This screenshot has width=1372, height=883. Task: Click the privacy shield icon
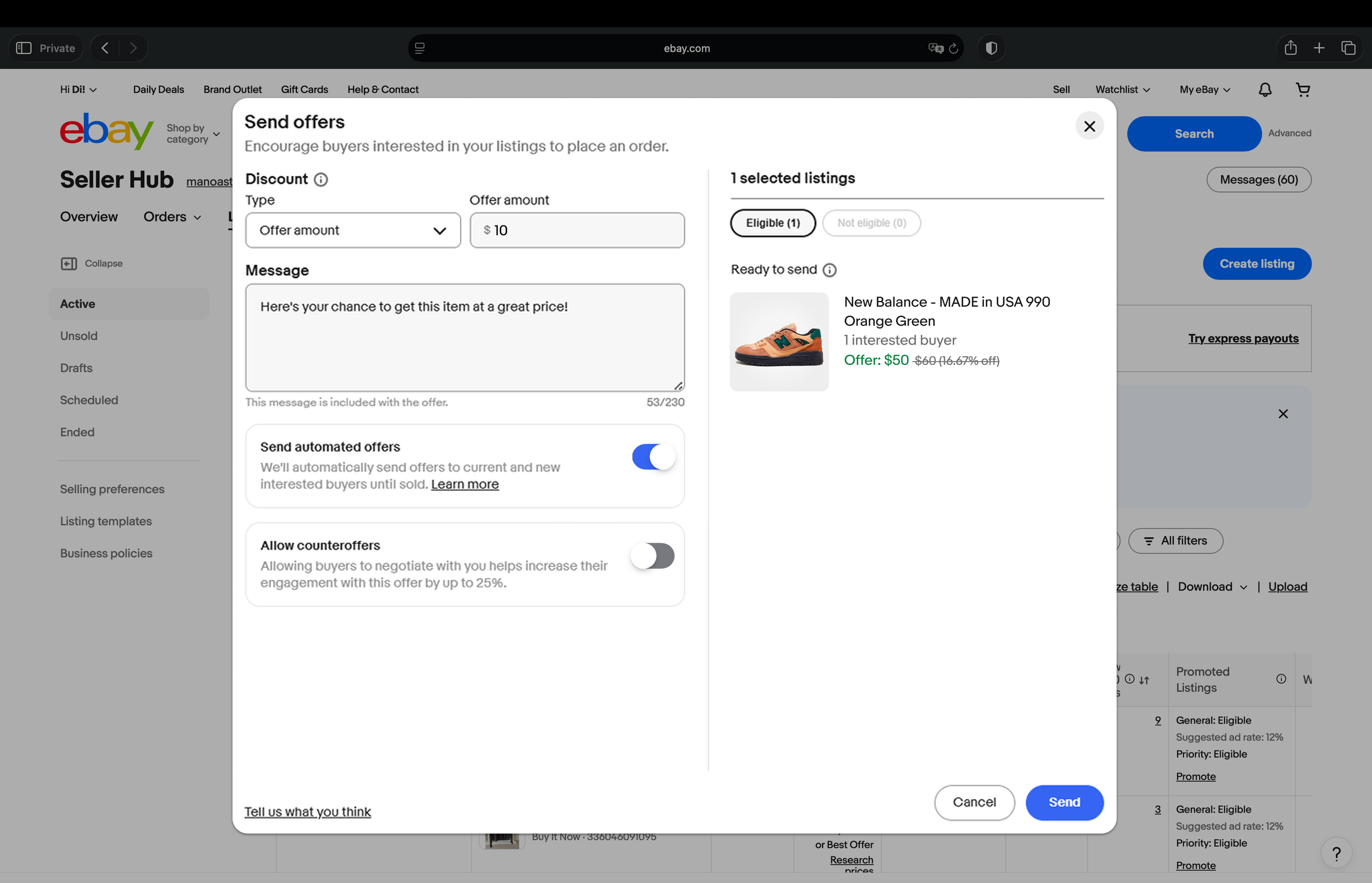[x=991, y=48]
